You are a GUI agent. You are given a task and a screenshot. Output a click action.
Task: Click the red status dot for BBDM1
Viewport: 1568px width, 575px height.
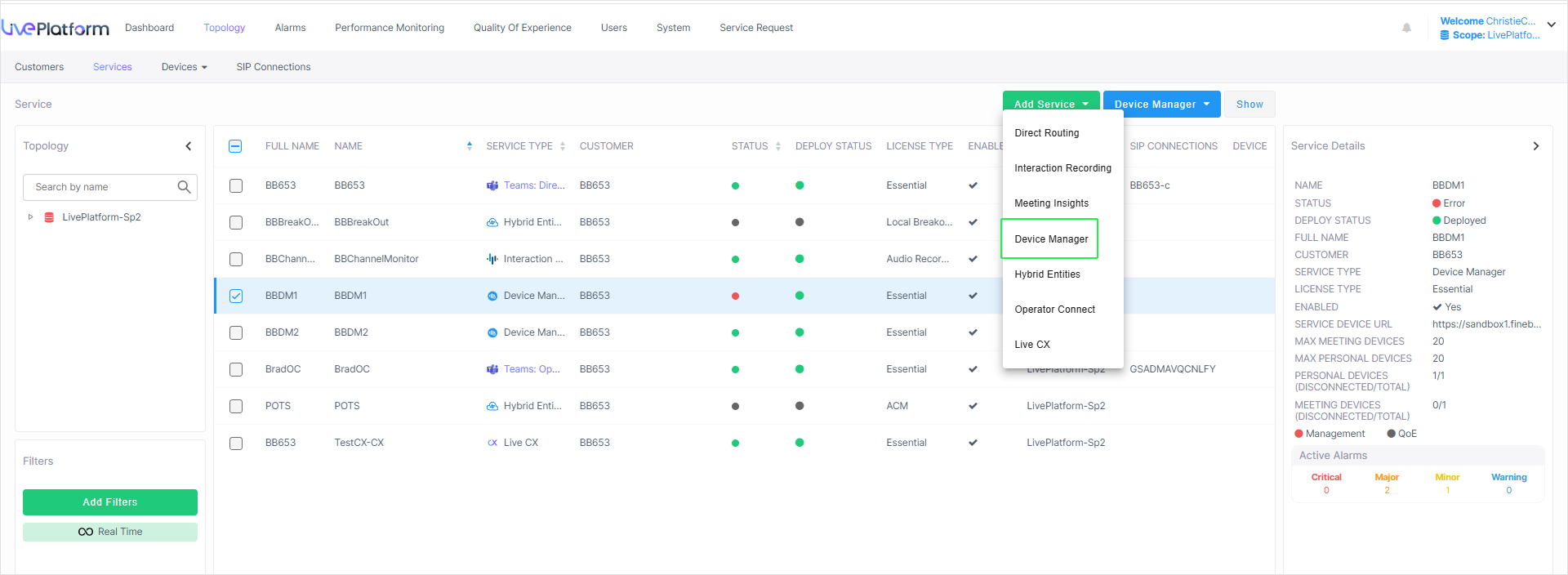point(735,296)
